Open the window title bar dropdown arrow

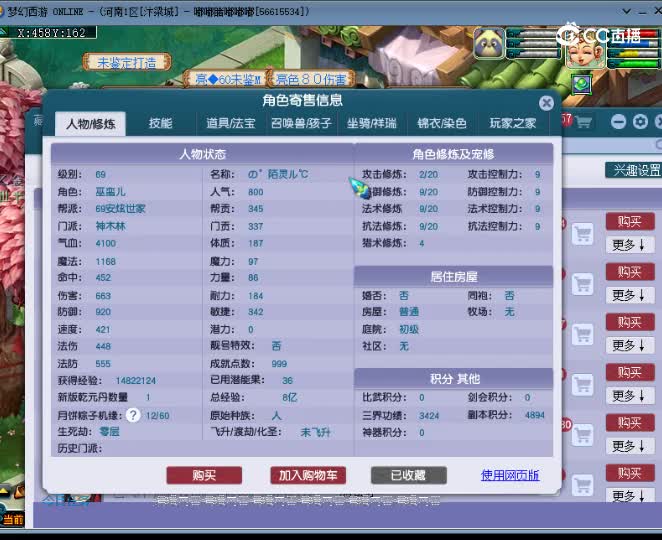point(627,11)
